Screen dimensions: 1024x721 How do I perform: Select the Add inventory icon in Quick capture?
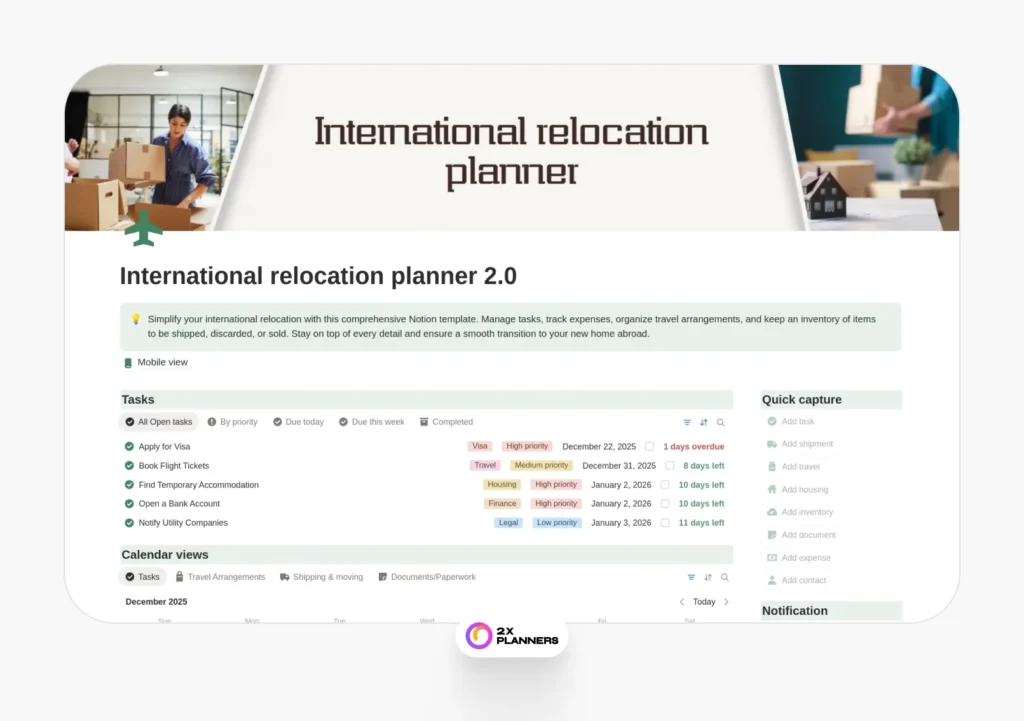coord(772,512)
